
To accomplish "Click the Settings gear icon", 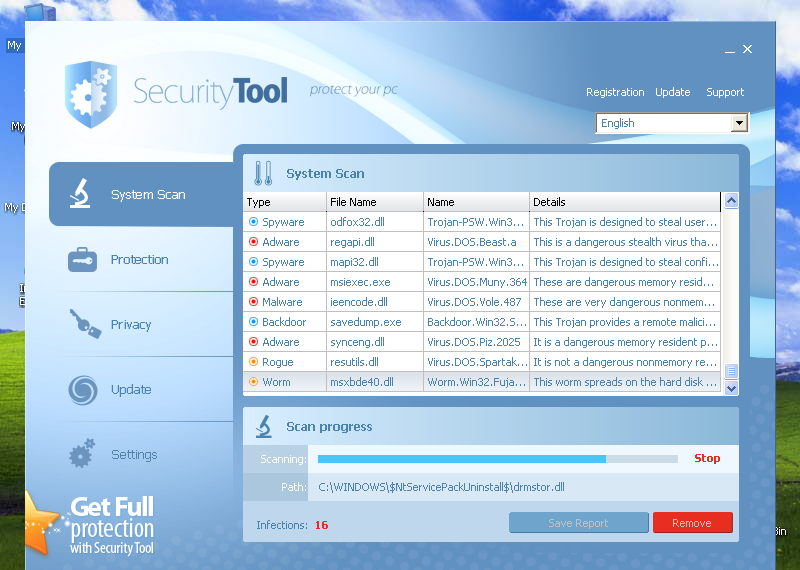I will click(82, 453).
